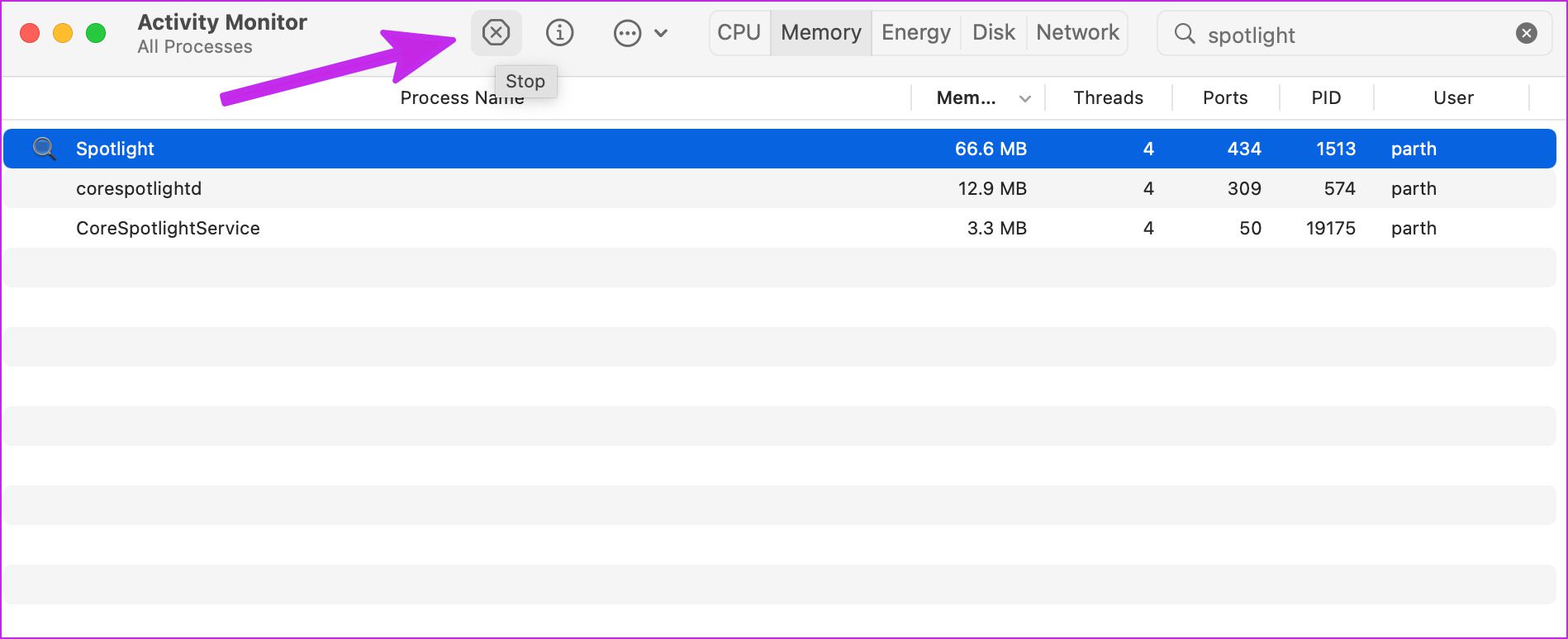The height and width of the screenshot is (639, 1568).
Task: Open process info with the inspect icon
Action: 559,33
